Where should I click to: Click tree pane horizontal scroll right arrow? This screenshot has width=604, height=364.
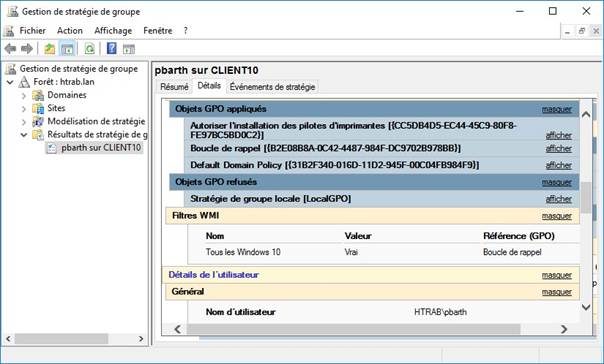pos(141,339)
